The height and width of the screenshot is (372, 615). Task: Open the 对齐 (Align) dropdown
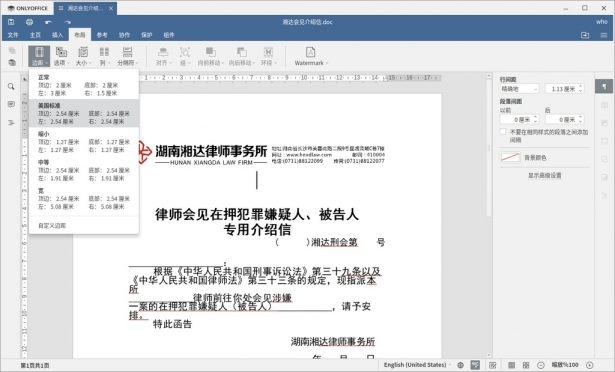click(x=162, y=56)
